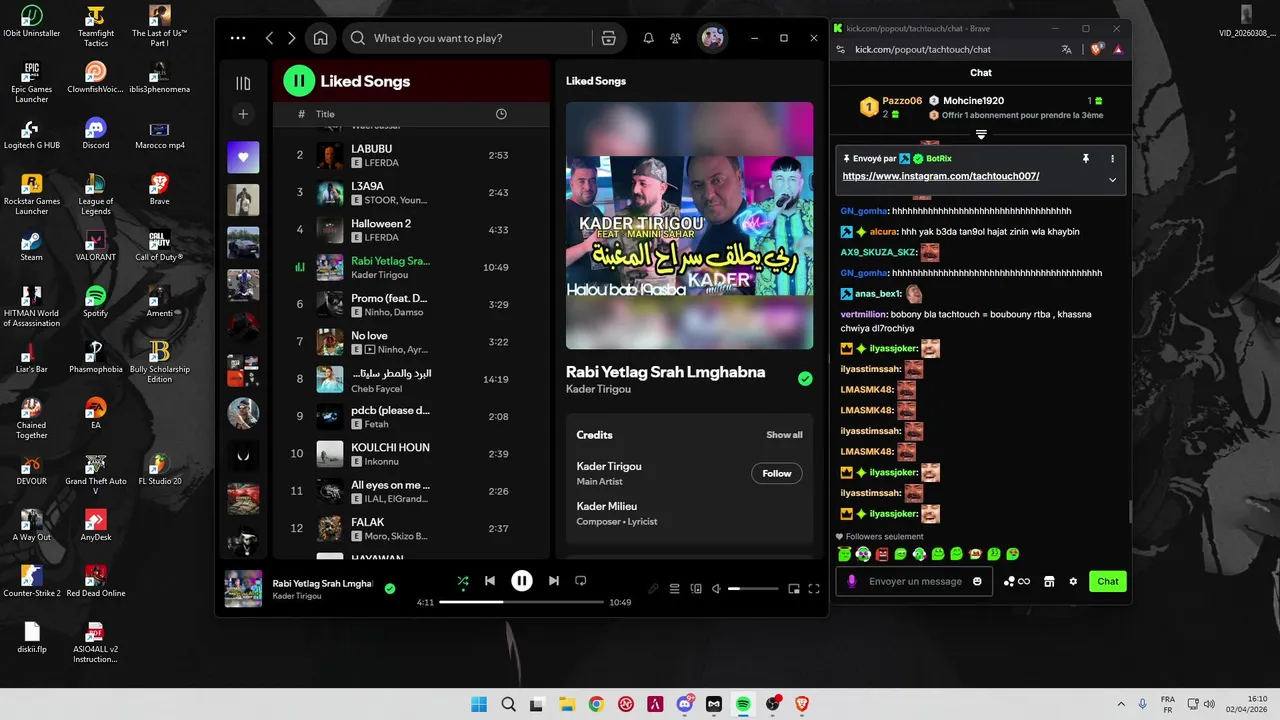Open Kick chat settings gear

tap(1073, 581)
